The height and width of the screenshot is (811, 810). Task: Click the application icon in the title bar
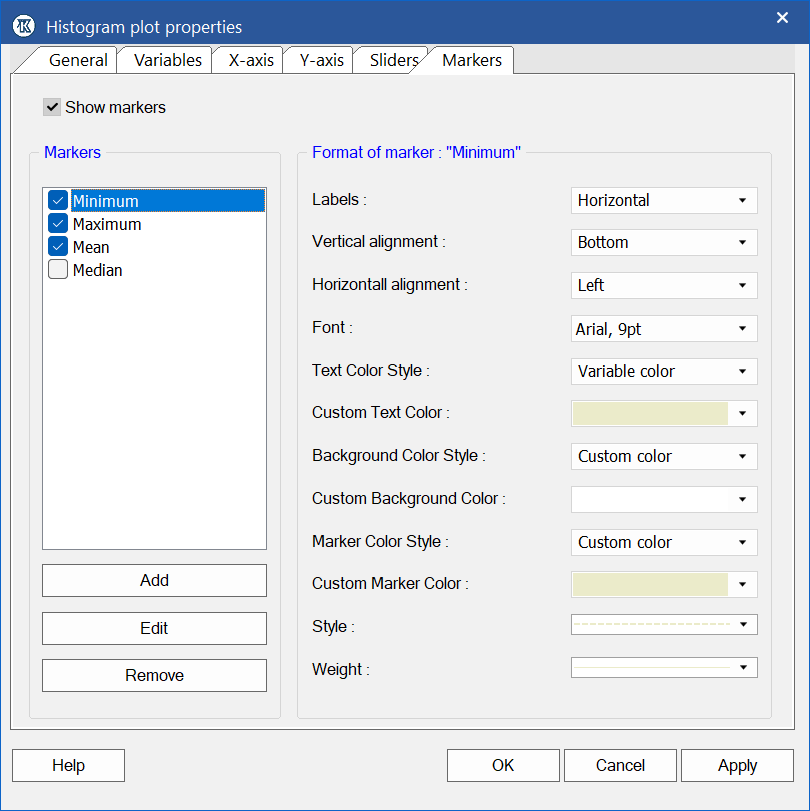pos(22,25)
